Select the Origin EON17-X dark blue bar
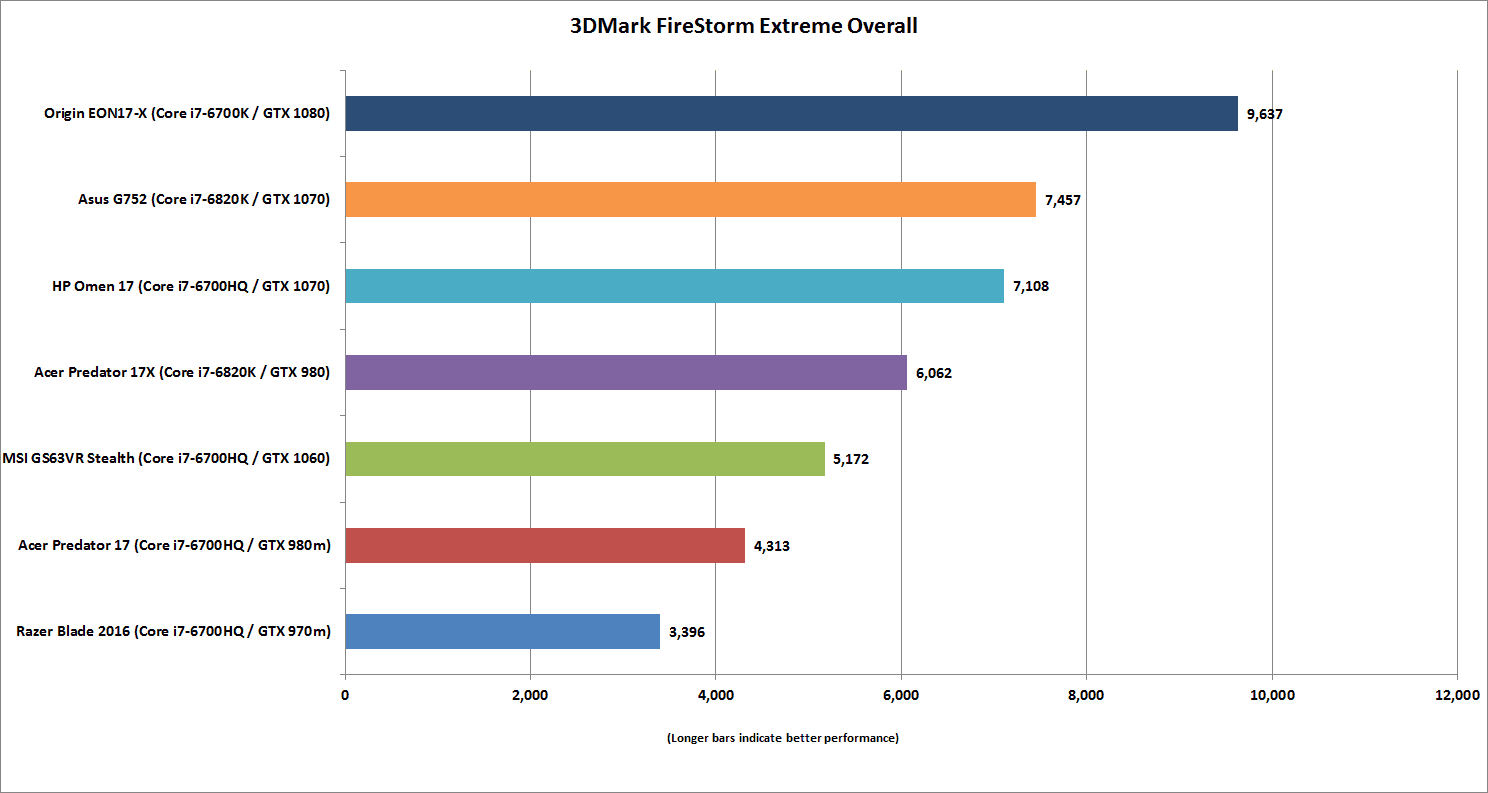This screenshot has height=793, width=1488. click(x=791, y=114)
